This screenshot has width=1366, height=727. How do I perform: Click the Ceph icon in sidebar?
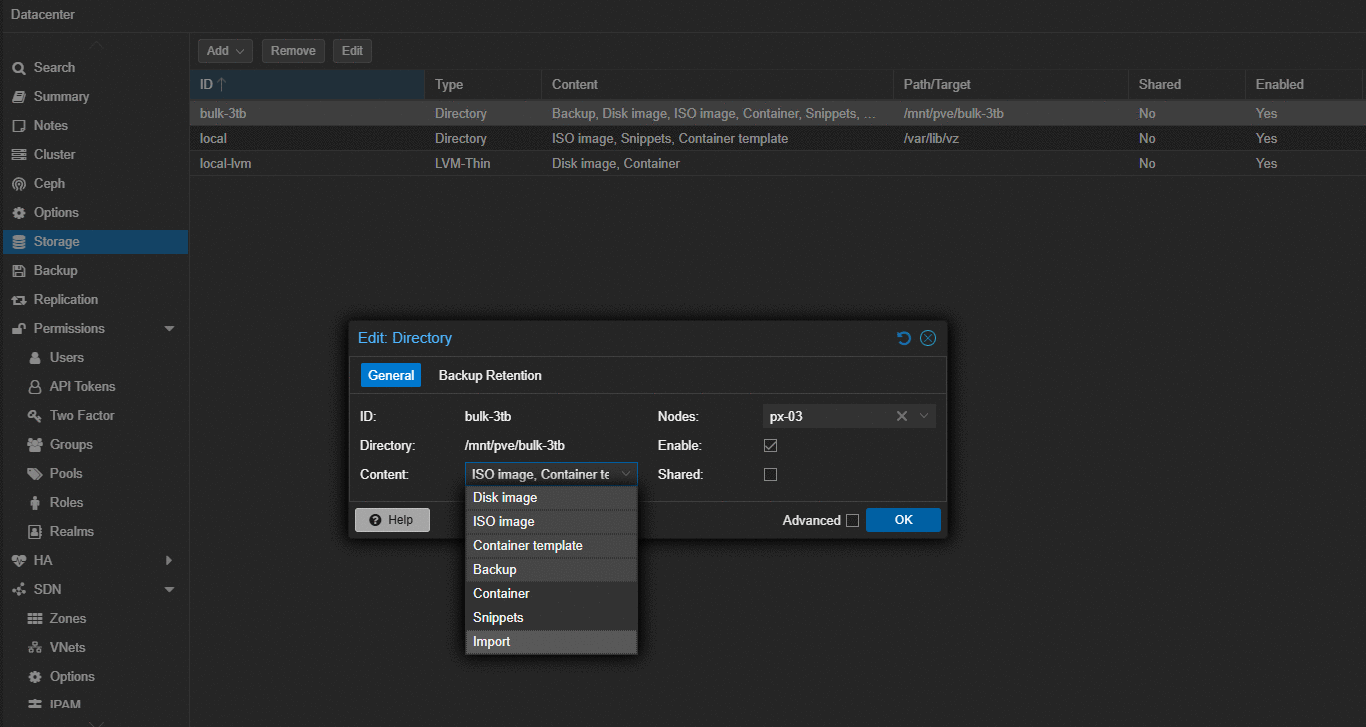coord(18,184)
